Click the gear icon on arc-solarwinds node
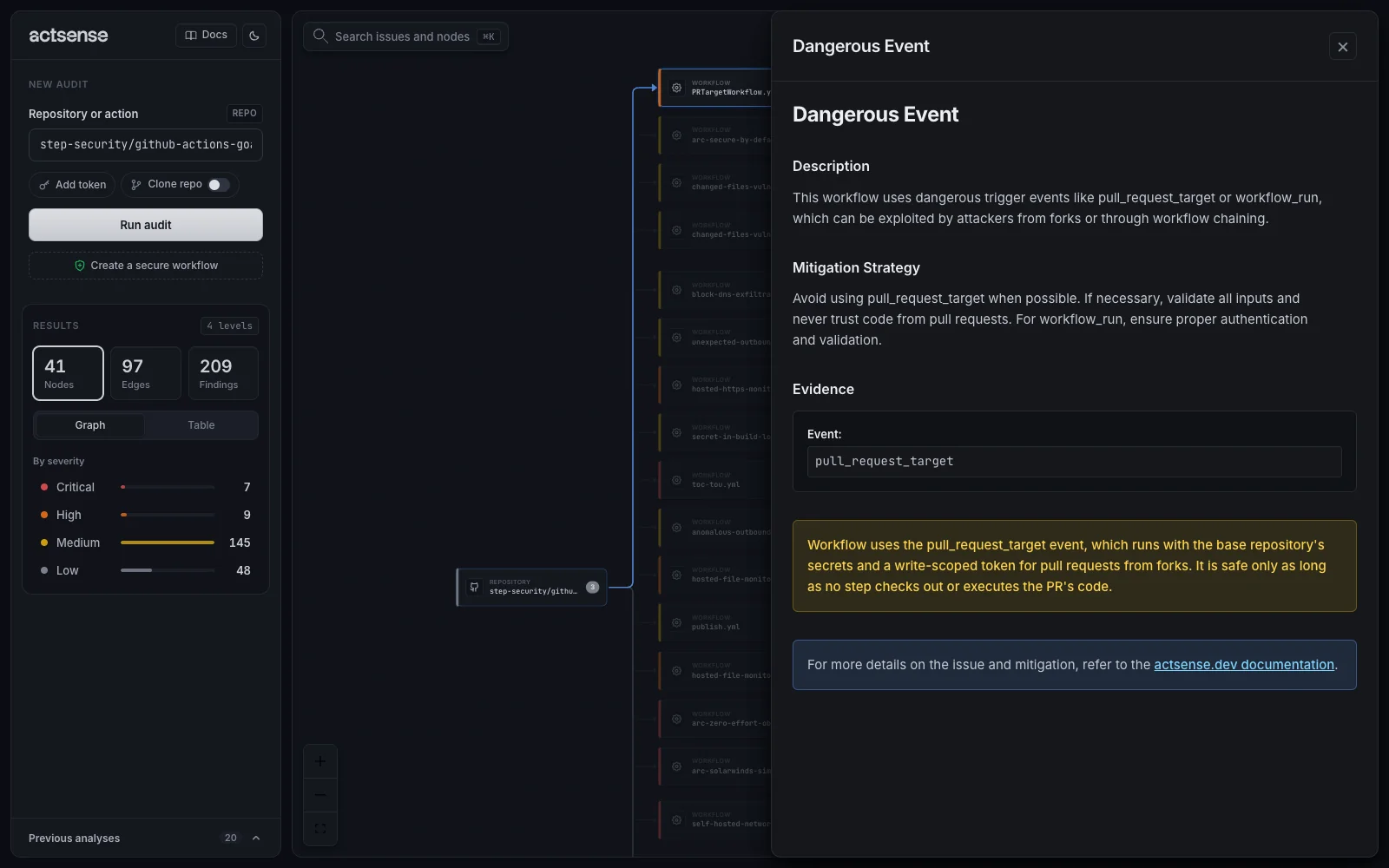Image resolution: width=1389 pixels, height=868 pixels. pos(676,766)
